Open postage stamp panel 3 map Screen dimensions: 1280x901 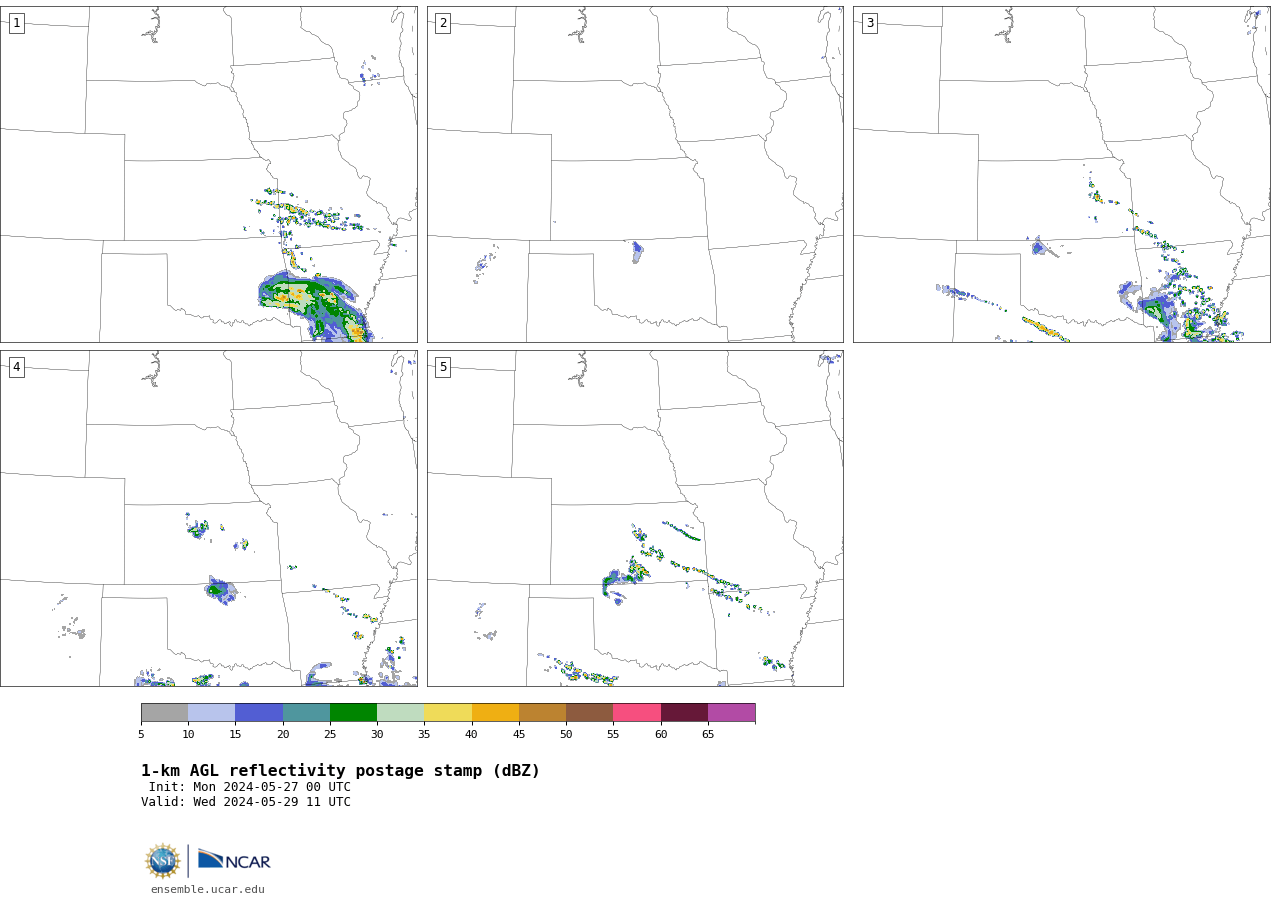(x=1061, y=174)
